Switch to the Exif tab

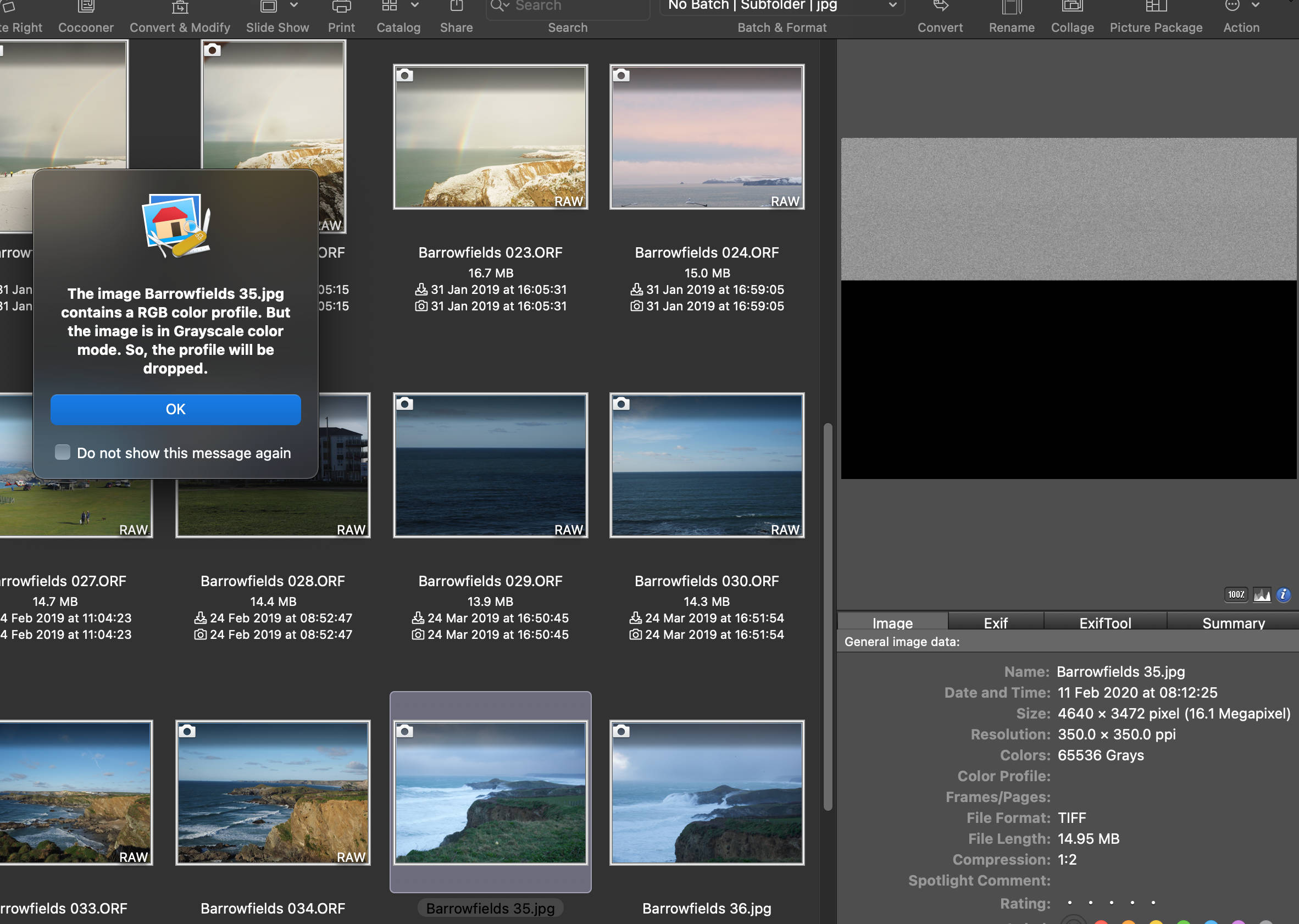pos(996,623)
